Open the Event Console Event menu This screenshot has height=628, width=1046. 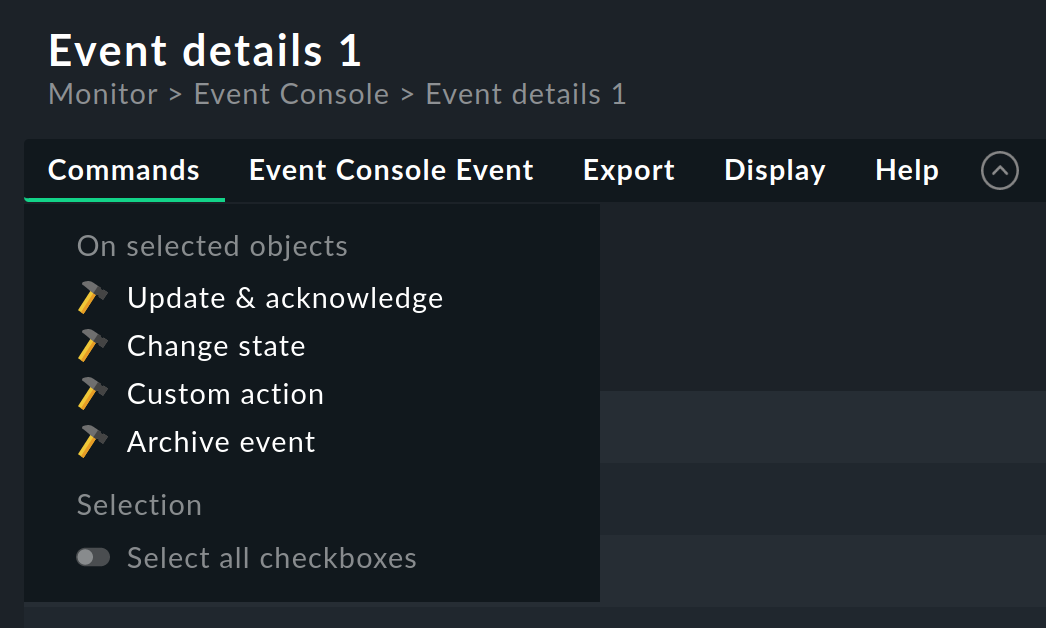391,171
